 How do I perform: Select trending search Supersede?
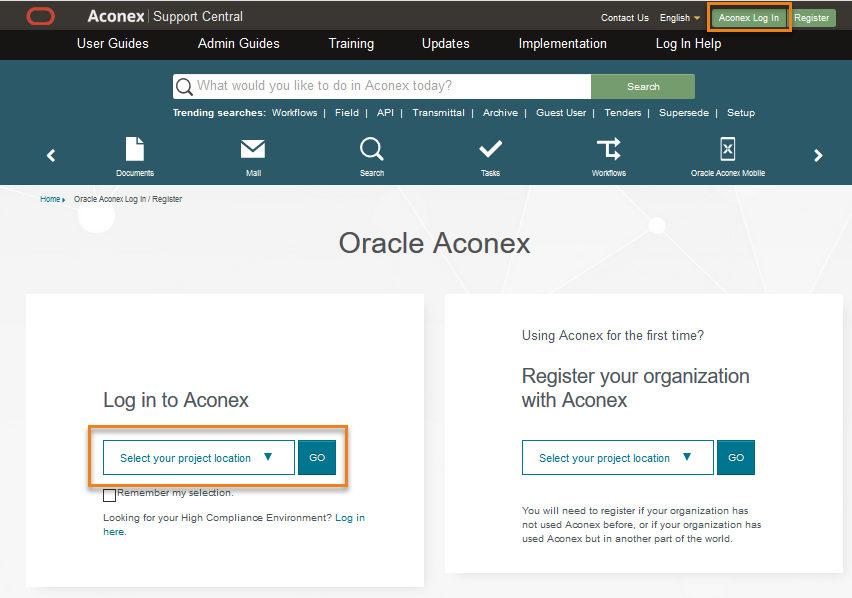(x=684, y=112)
